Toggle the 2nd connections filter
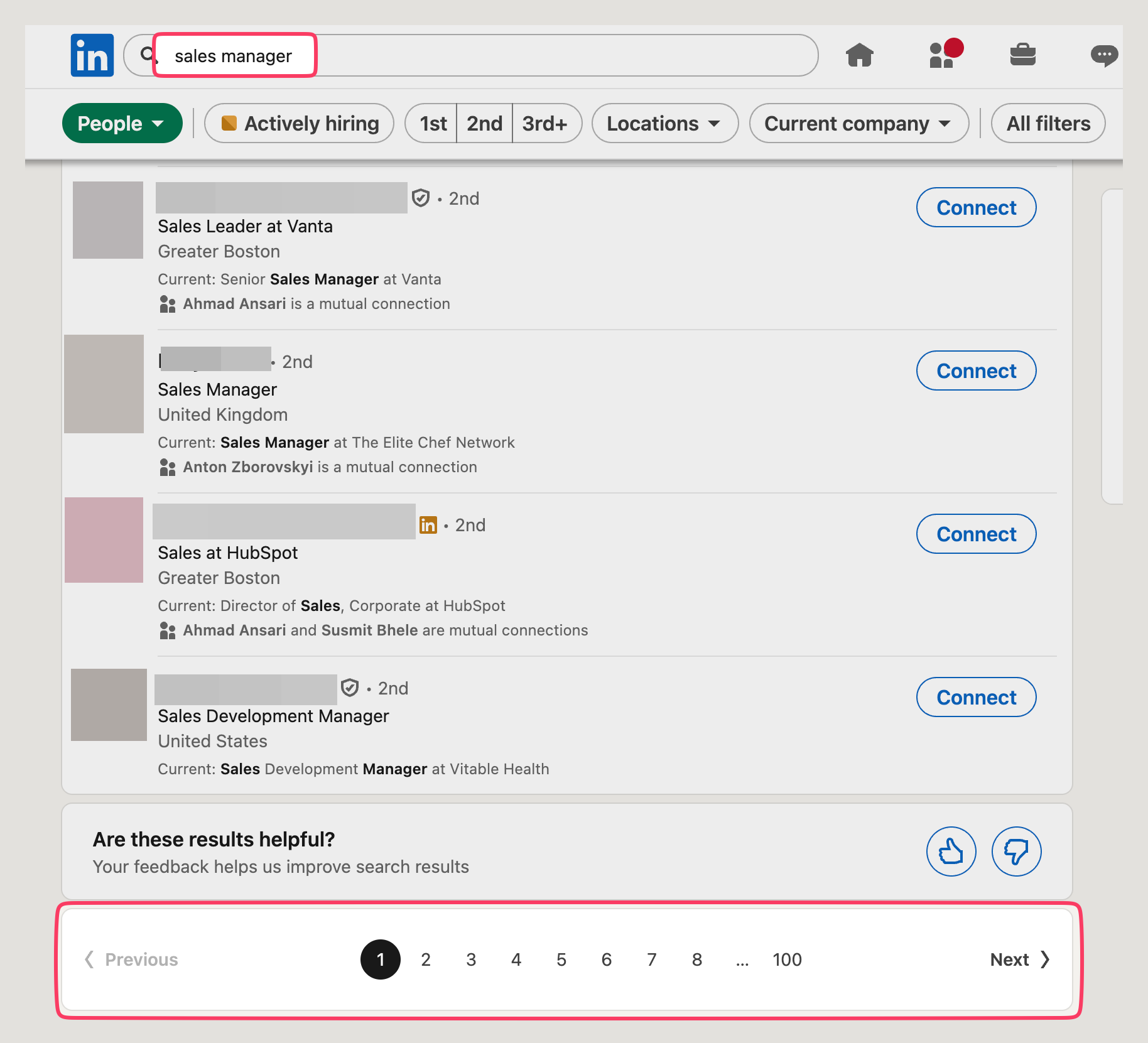 pos(485,123)
